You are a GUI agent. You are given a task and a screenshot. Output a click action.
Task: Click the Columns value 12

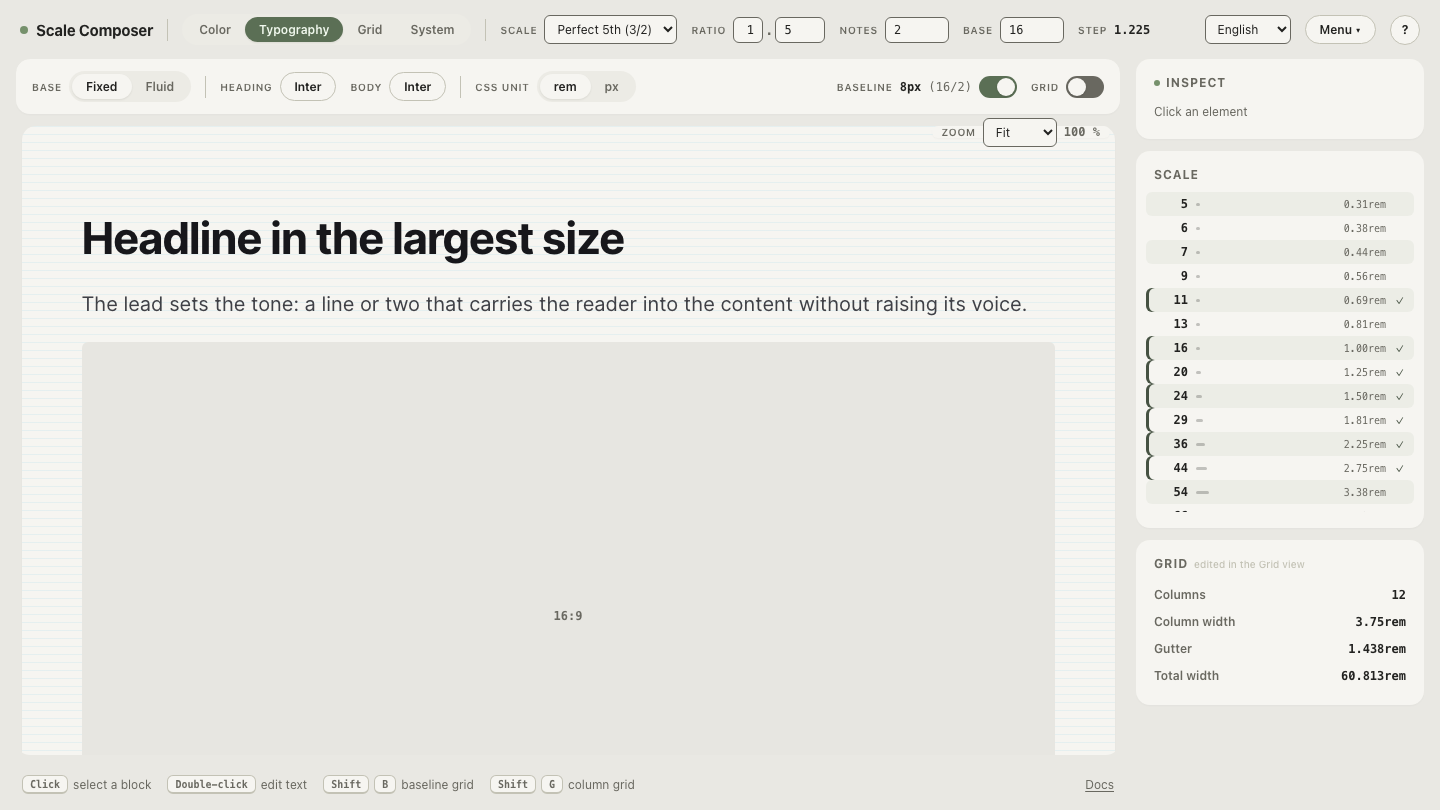(1398, 595)
